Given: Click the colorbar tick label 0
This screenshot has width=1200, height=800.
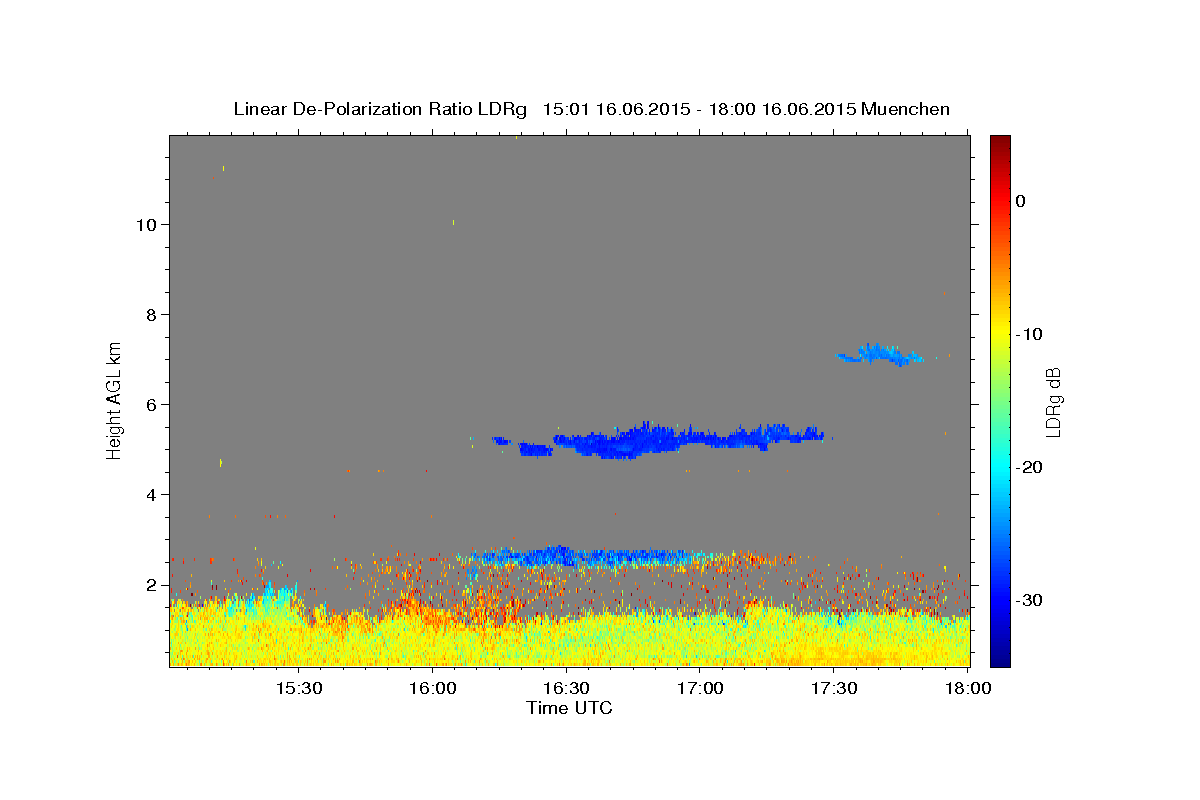Looking at the screenshot, I should (x=1021, y=201).
